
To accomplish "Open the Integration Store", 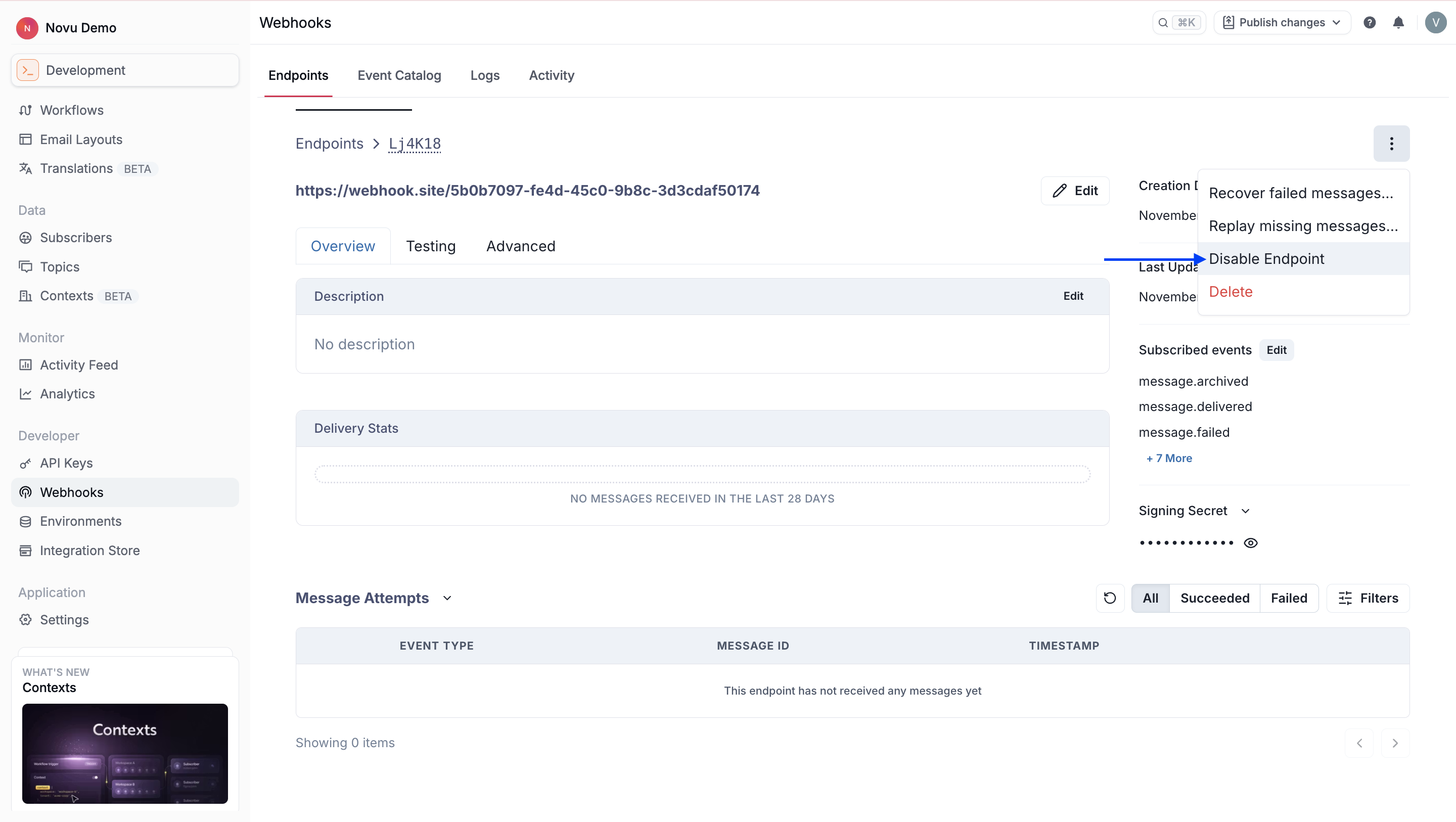I will click(x=90, y=550).
